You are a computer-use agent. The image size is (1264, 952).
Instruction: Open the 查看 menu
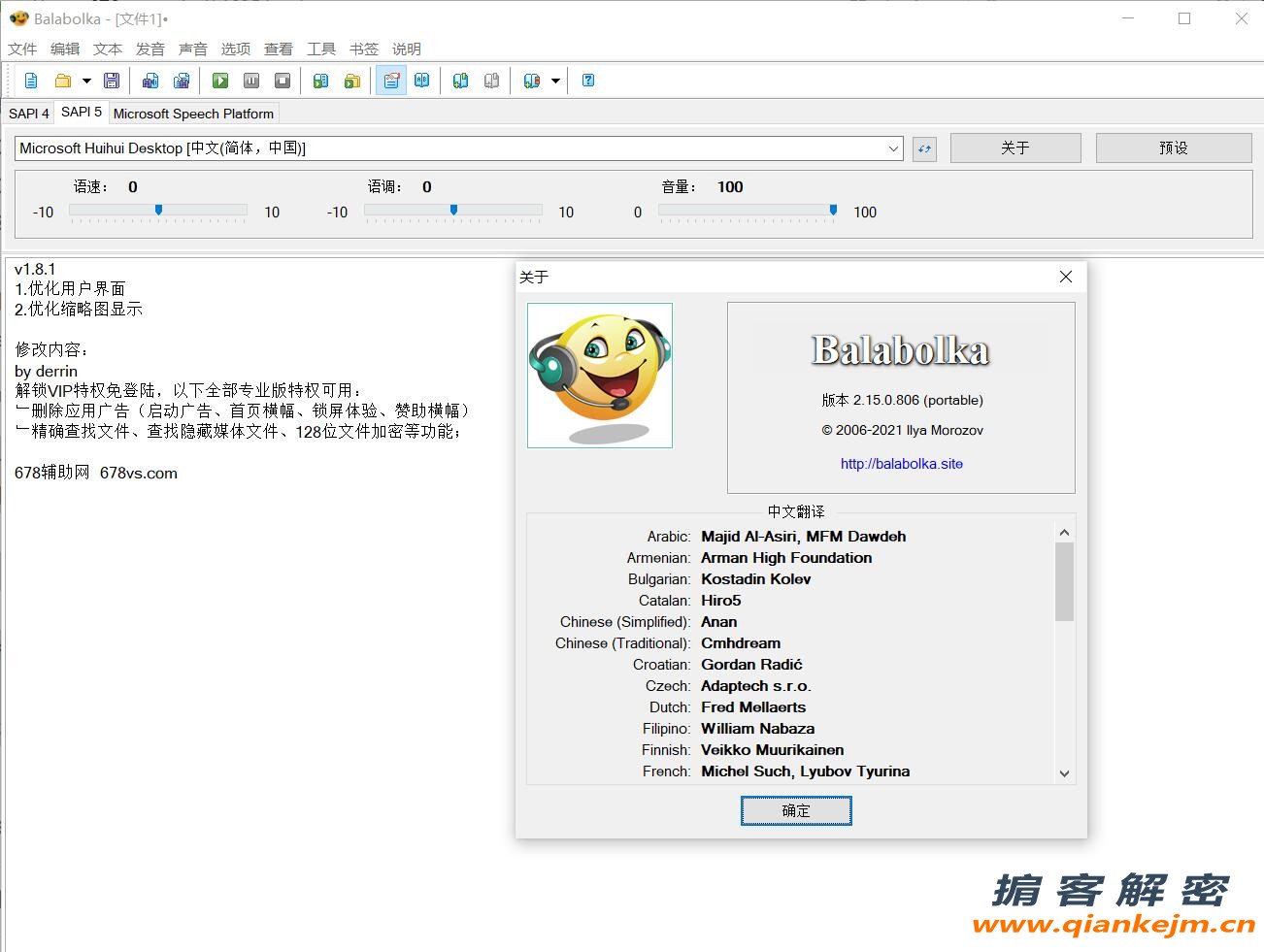[x=279, y=49]
